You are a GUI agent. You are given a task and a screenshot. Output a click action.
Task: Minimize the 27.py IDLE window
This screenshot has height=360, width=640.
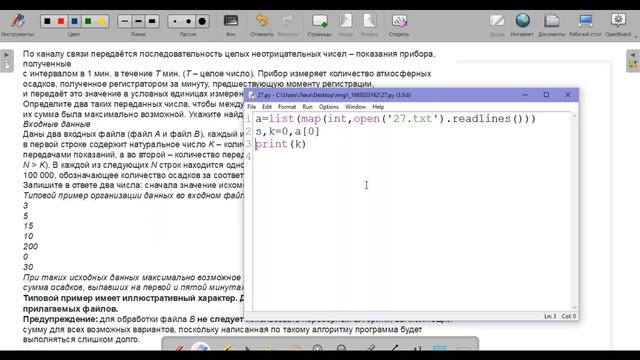(525, 95)
